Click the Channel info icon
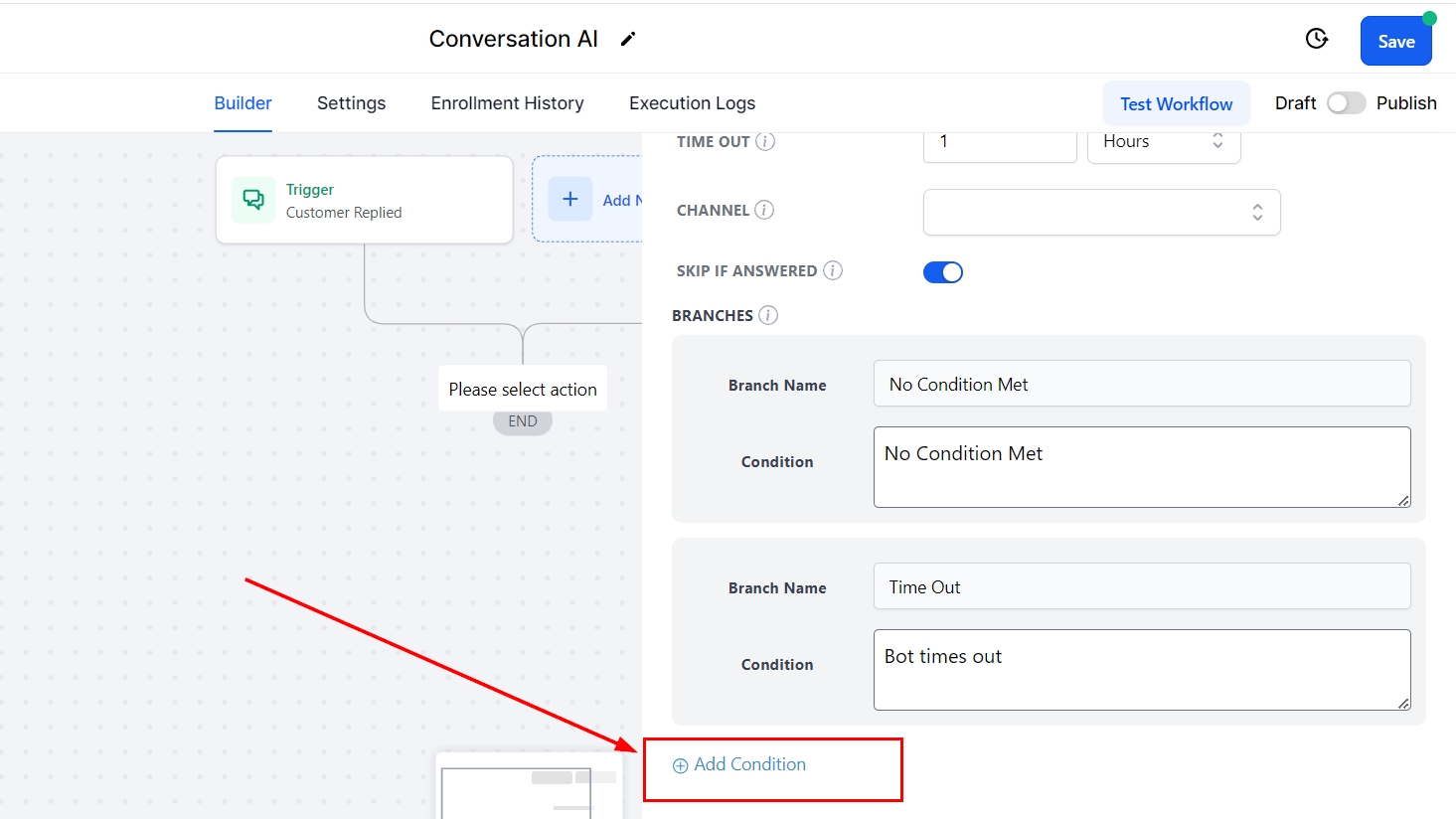Screen dimensions: 1456x819 (764, 210)
